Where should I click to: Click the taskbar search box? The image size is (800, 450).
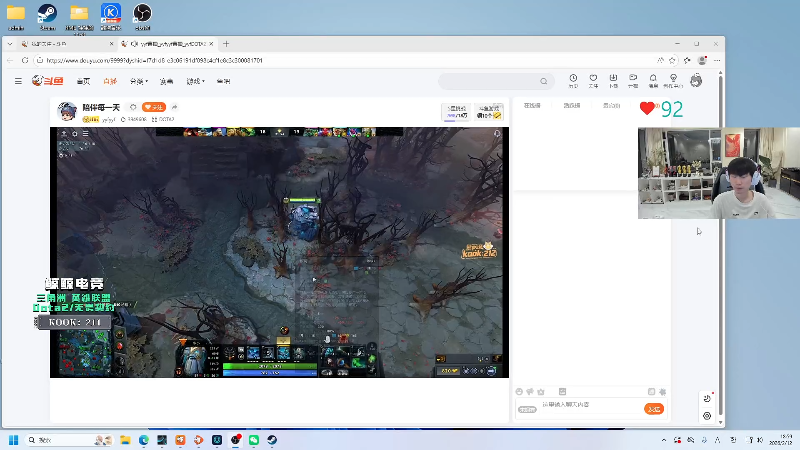pyautogui.click(x=69, y=440)
